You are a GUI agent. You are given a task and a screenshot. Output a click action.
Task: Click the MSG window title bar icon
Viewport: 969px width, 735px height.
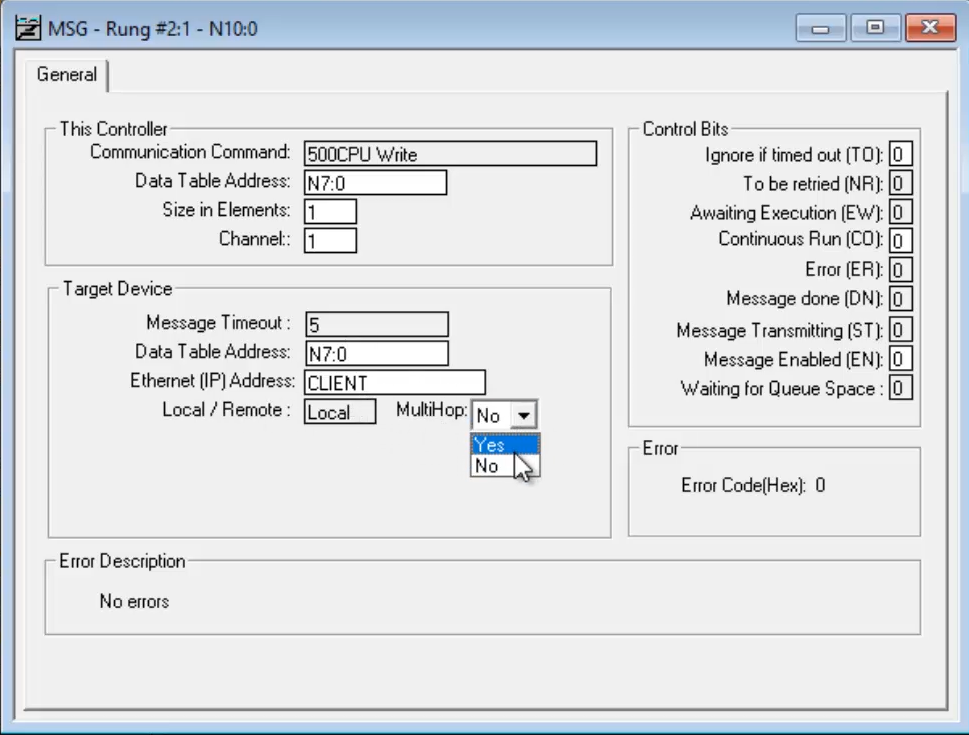(28, 28)
